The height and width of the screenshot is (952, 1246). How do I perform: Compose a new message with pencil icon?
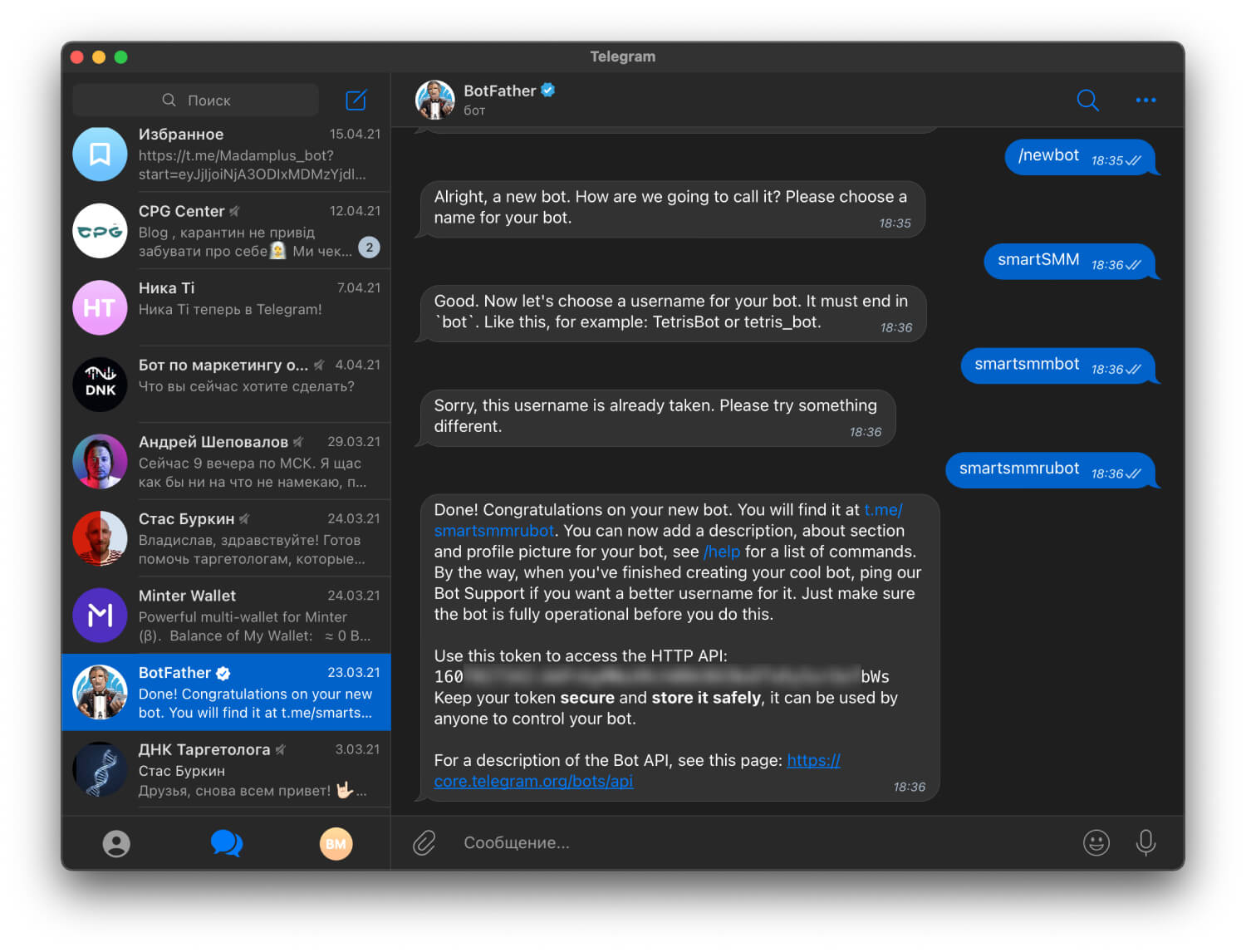[356, 100]
